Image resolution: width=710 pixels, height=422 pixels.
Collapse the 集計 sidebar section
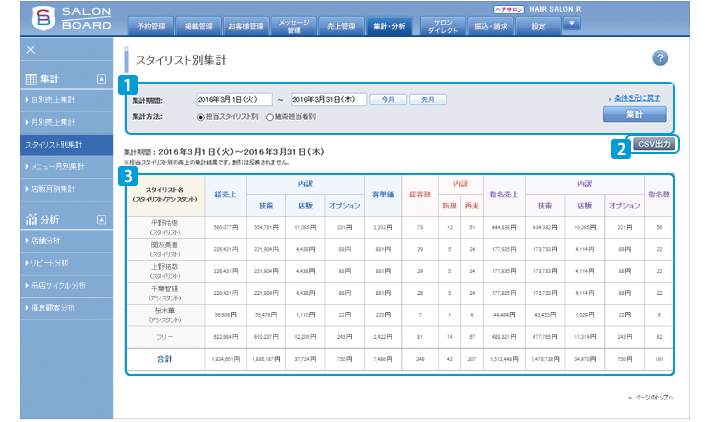tap(101, 77)
